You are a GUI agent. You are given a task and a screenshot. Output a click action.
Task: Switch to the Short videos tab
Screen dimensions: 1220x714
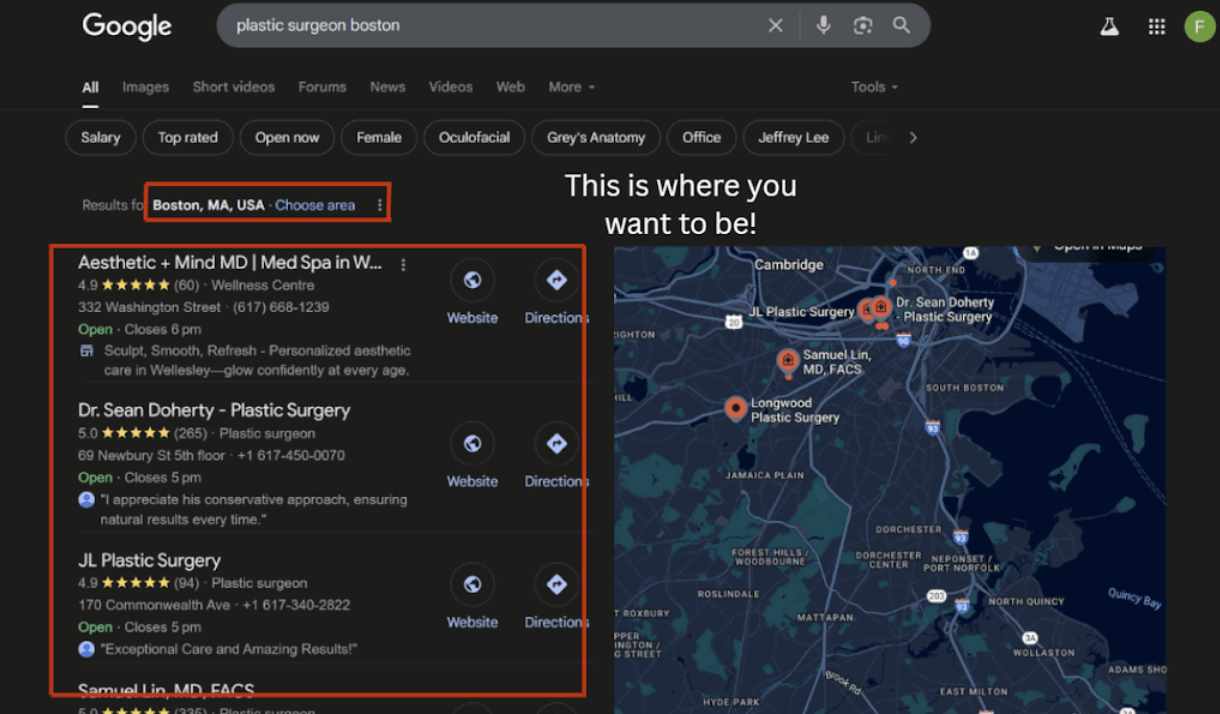[234, 87]
